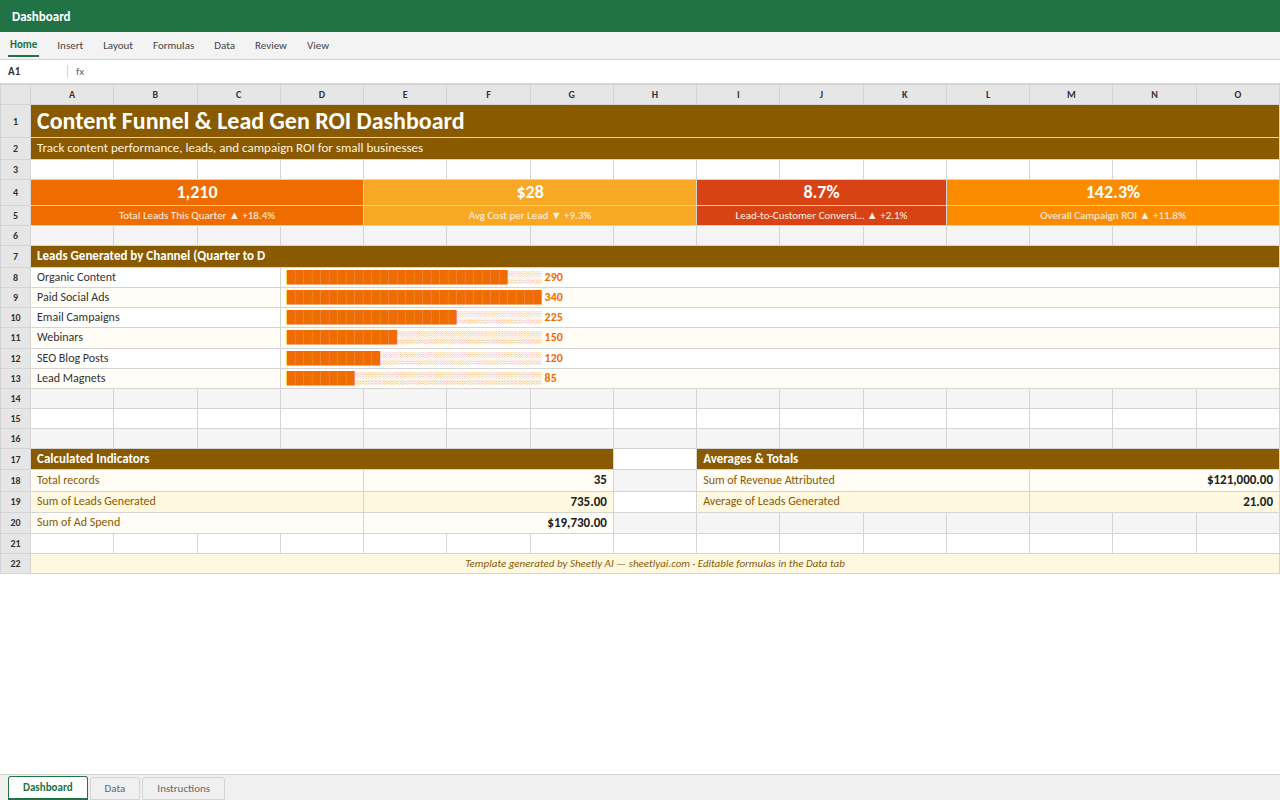The height and width of the screenshot is (800, 1280).
Task: Click the 'Template generated by Sheetly AI' footer
Action: click(655, 563)
